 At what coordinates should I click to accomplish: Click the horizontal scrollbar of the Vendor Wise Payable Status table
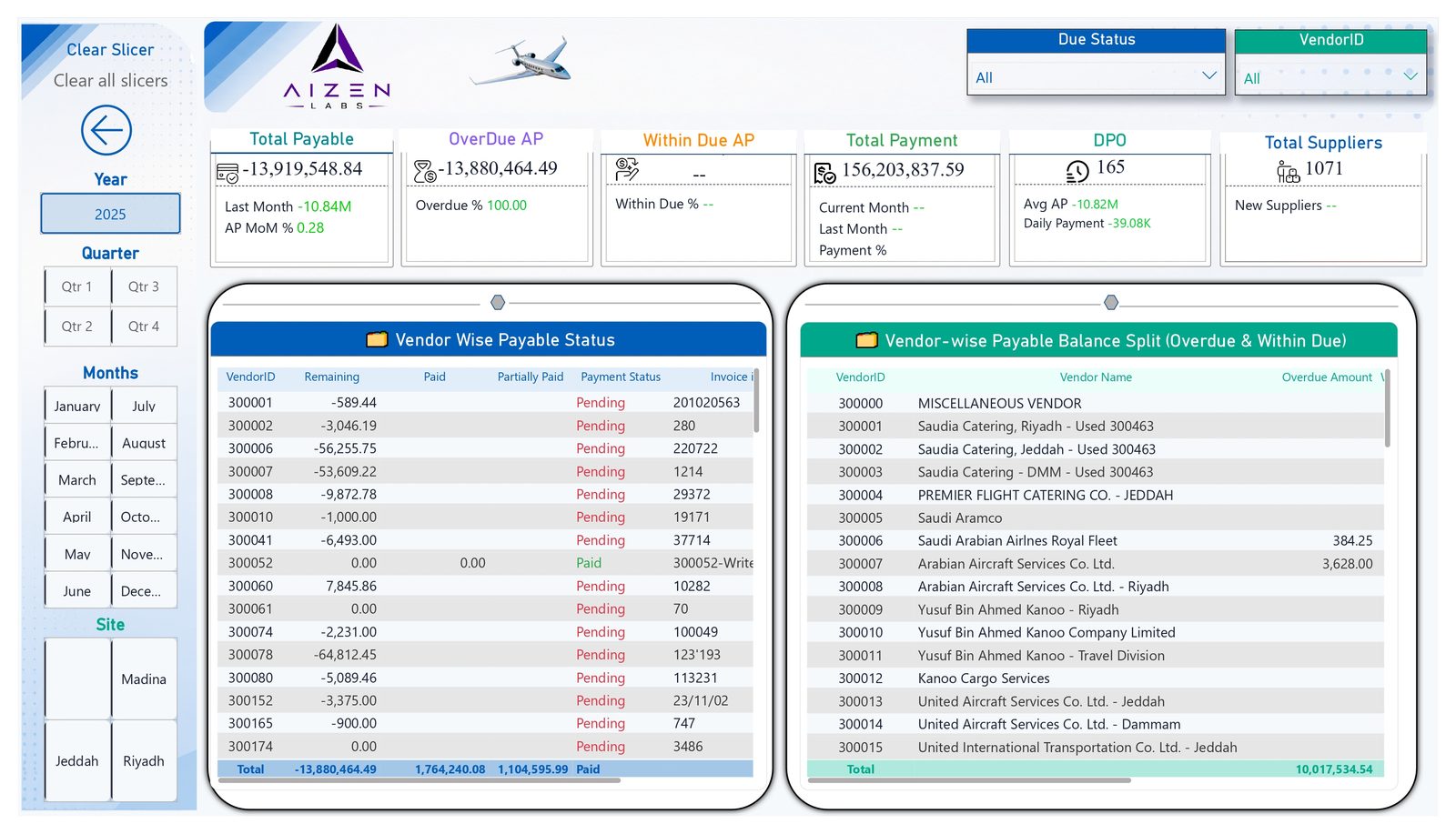point(420,780)
